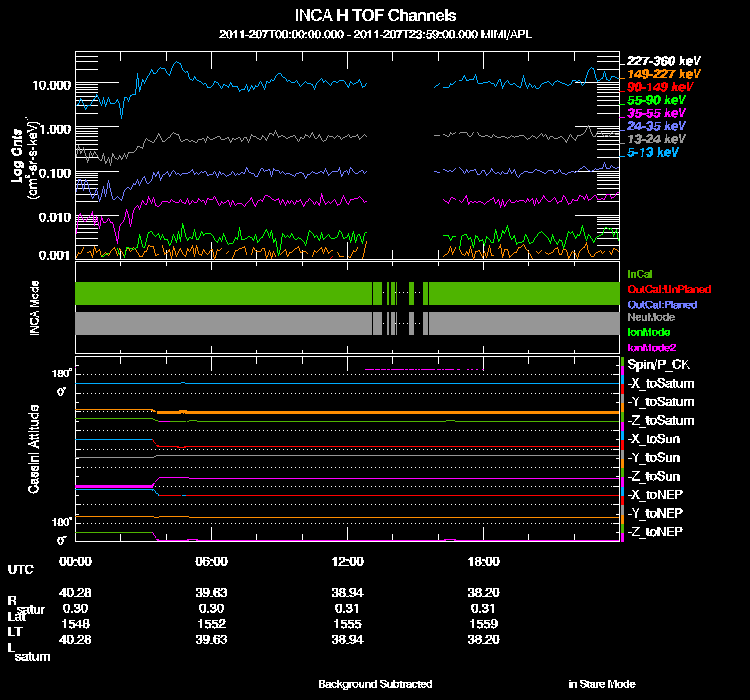This screenshot has width=750, height=700.
Task: Click the 06:00 UTC time axis label
Action: point(212,561)
